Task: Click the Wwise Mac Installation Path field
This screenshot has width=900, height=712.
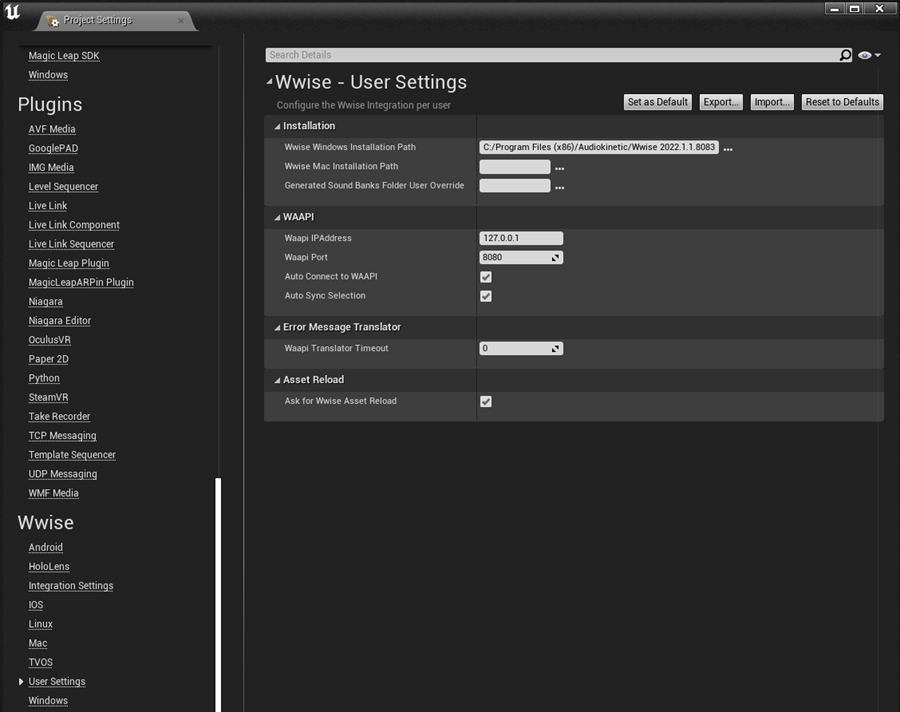Action: (515, 167)
